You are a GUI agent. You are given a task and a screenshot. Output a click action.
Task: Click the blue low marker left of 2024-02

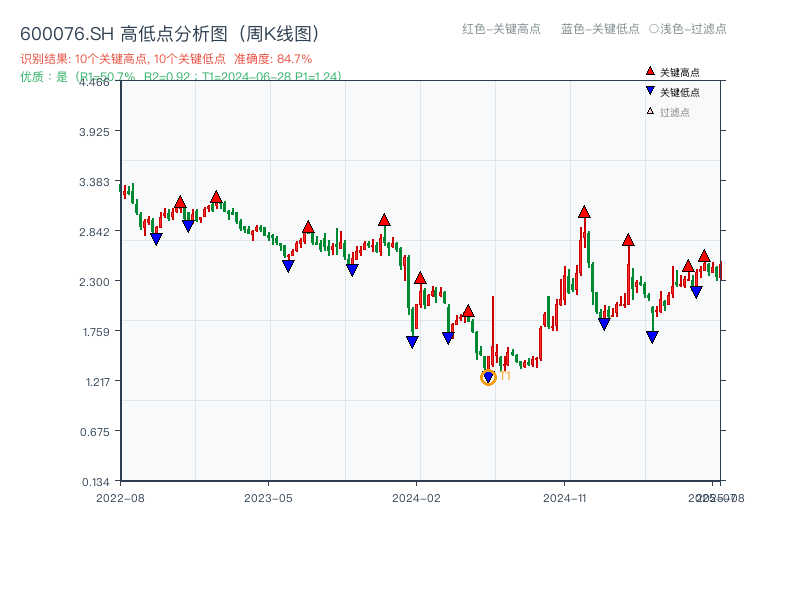pyautogui.click(x=412, y=342)
